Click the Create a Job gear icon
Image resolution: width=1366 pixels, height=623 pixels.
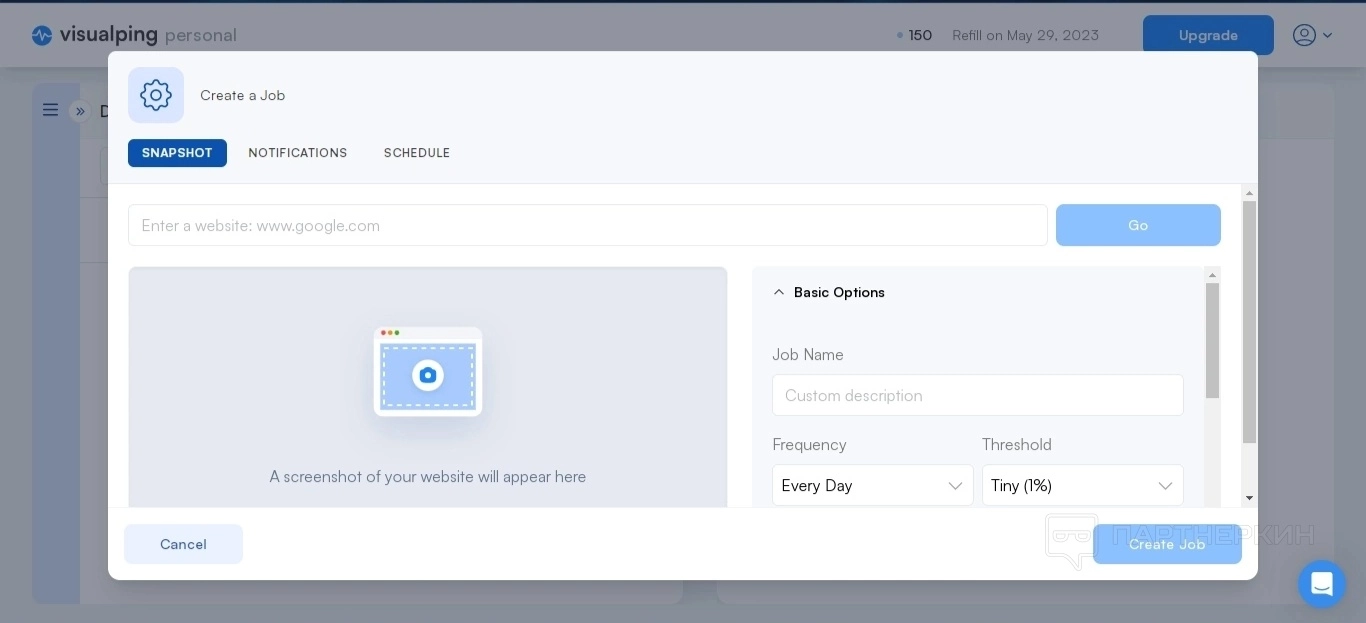pyautogui.click(x=156, y=95)
